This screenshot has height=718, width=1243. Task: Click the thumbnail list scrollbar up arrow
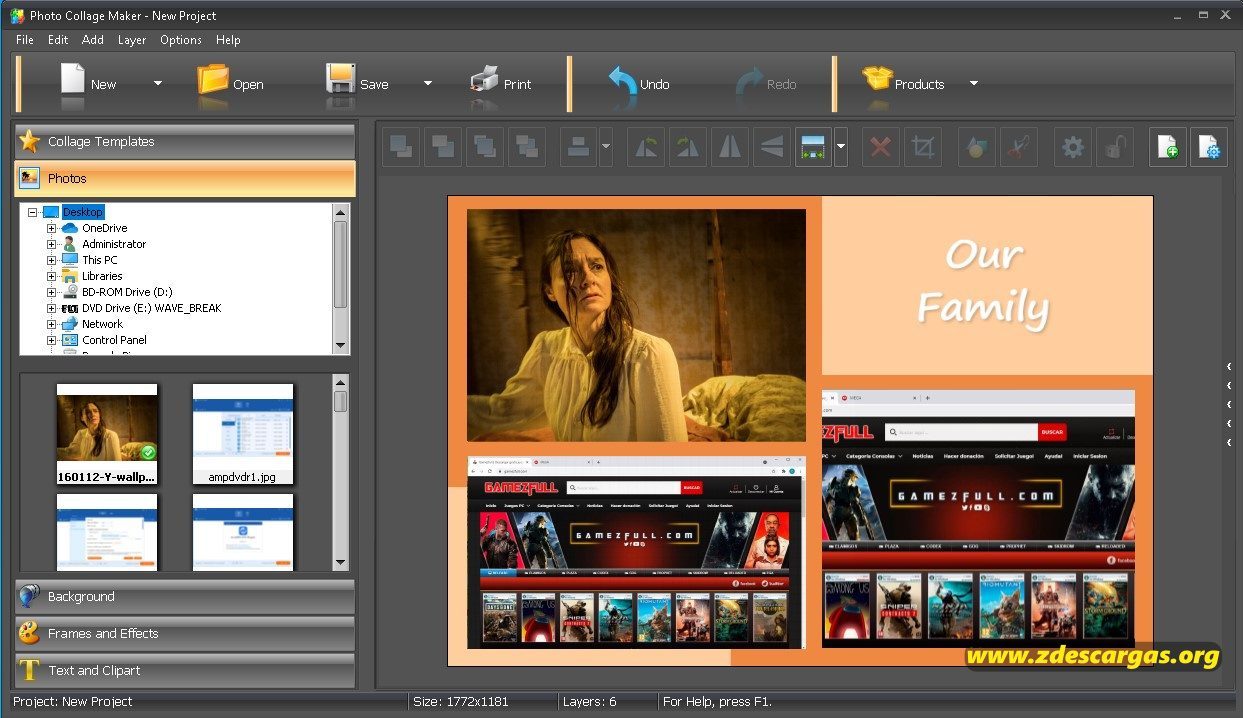(x=340, y=382)
